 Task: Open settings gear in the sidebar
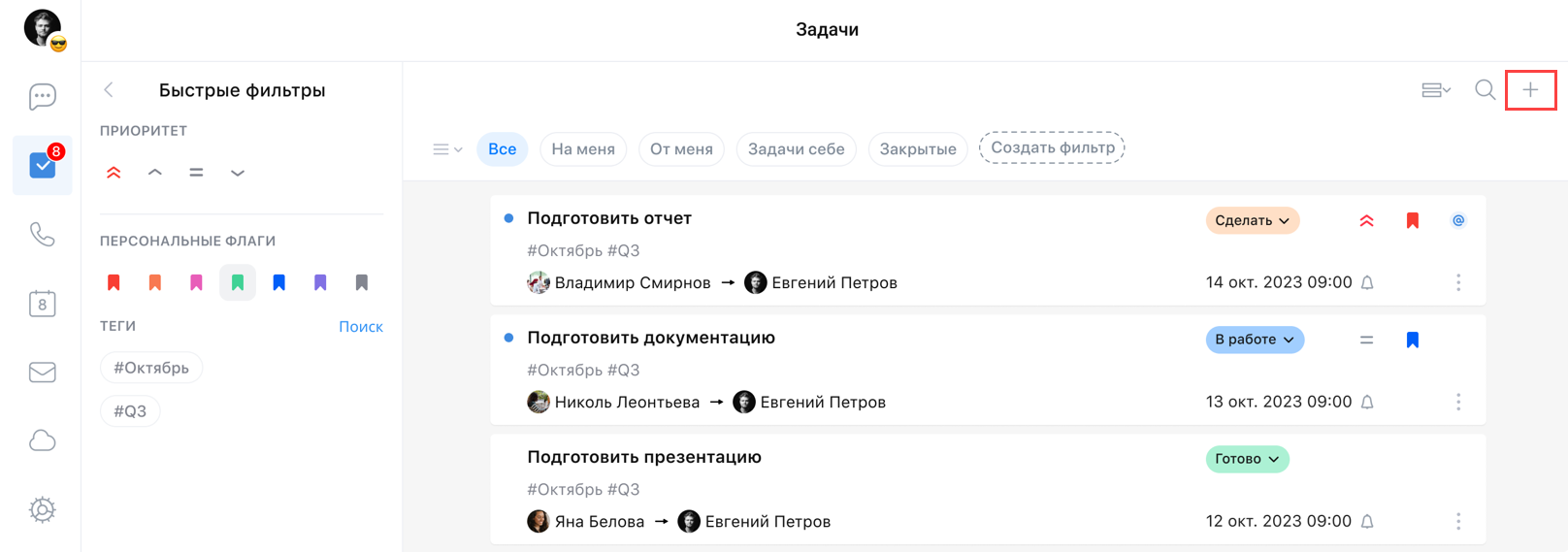click(42, 509)
